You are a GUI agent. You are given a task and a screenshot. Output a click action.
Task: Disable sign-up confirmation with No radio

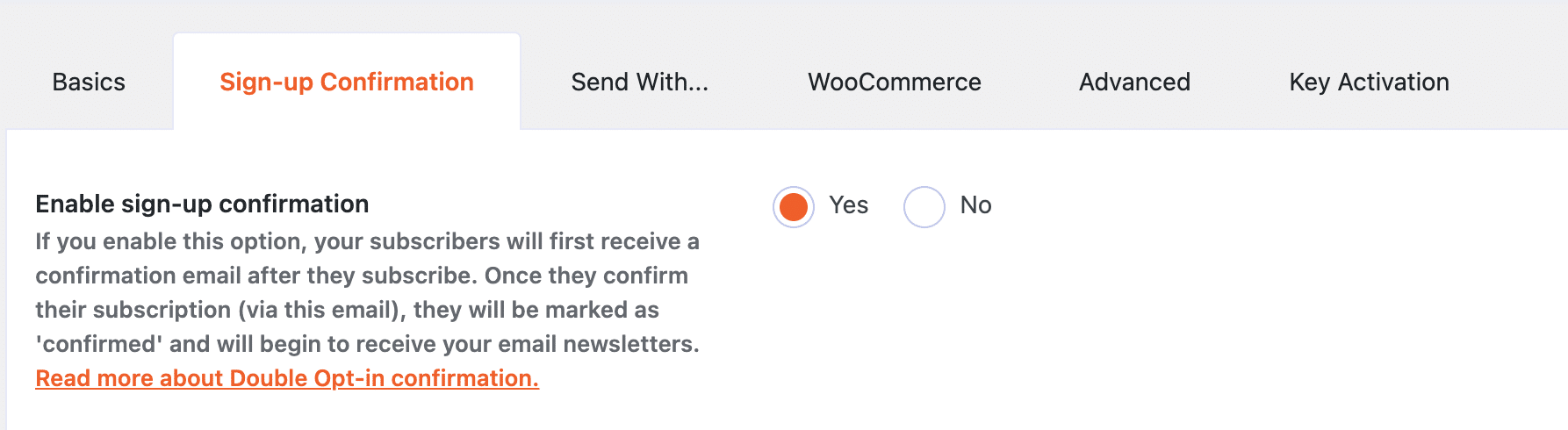(x=924, y=207)
